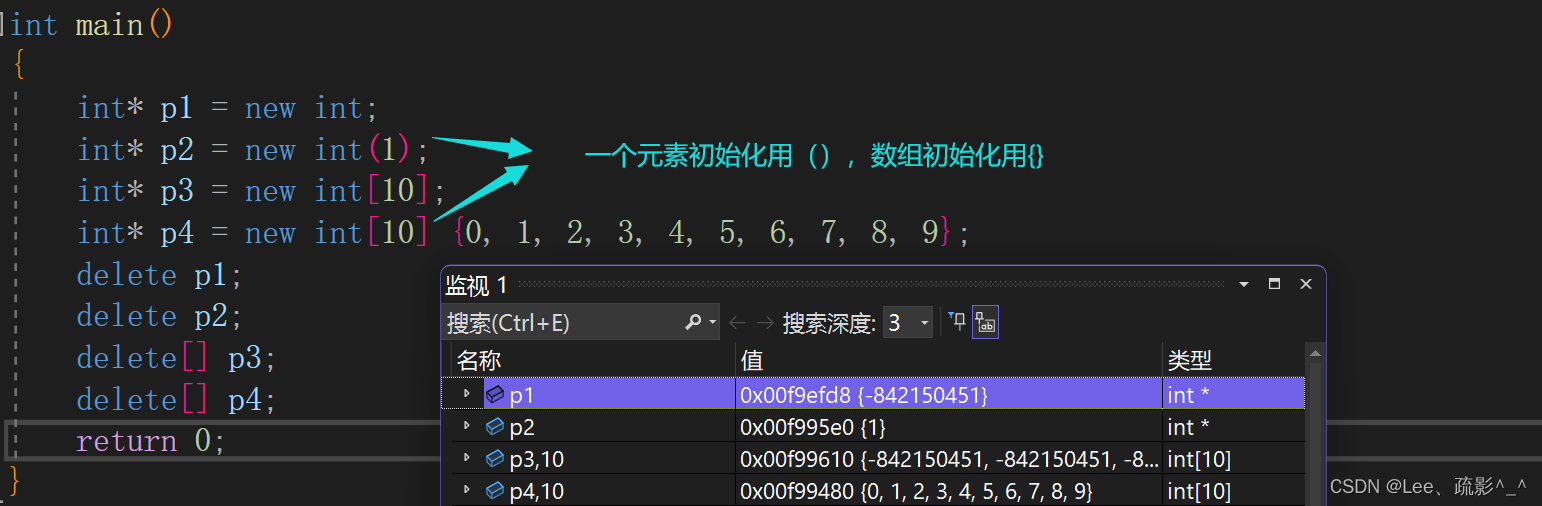The image size is (1542, 506).
Task: Click the 'int* p1 = new int;' code line
Action: tap(228, 108)
